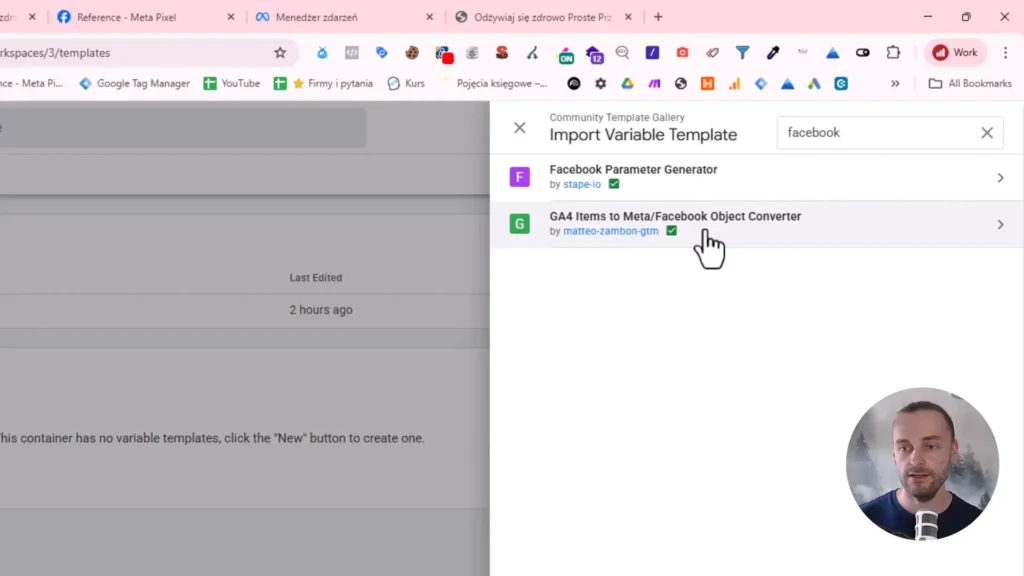Image resolution: width=1024 pixels, height=576 pixels.
Task: Open the extension with purple 12 badge
Action: click(594, 54)
